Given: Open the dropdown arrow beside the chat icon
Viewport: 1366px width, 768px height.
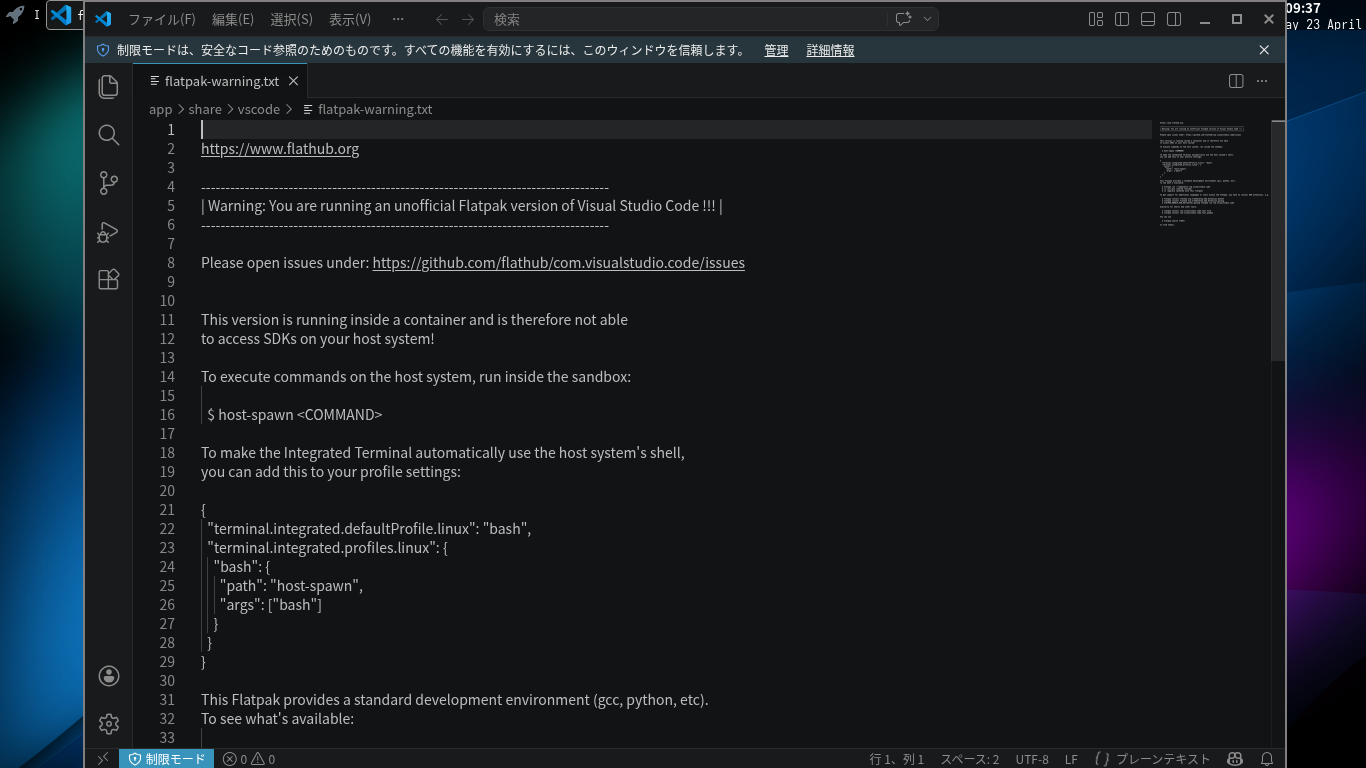Looking at the screenshot, I should [x=927, y=19].
